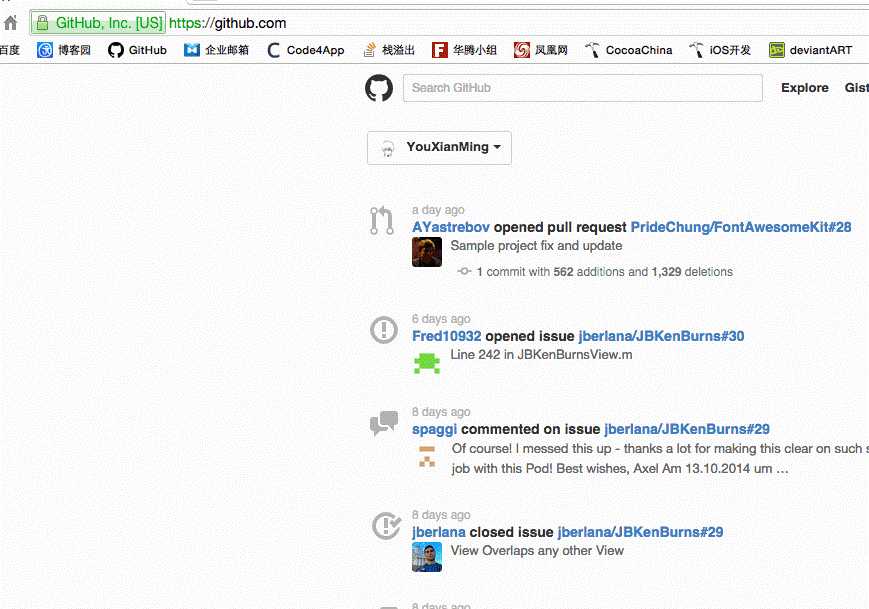The width and height of the screenshot is (869, 609).
Task: Open jberlana/JBKenBurns#29 in closed issue event
Action: coord(640,533)
